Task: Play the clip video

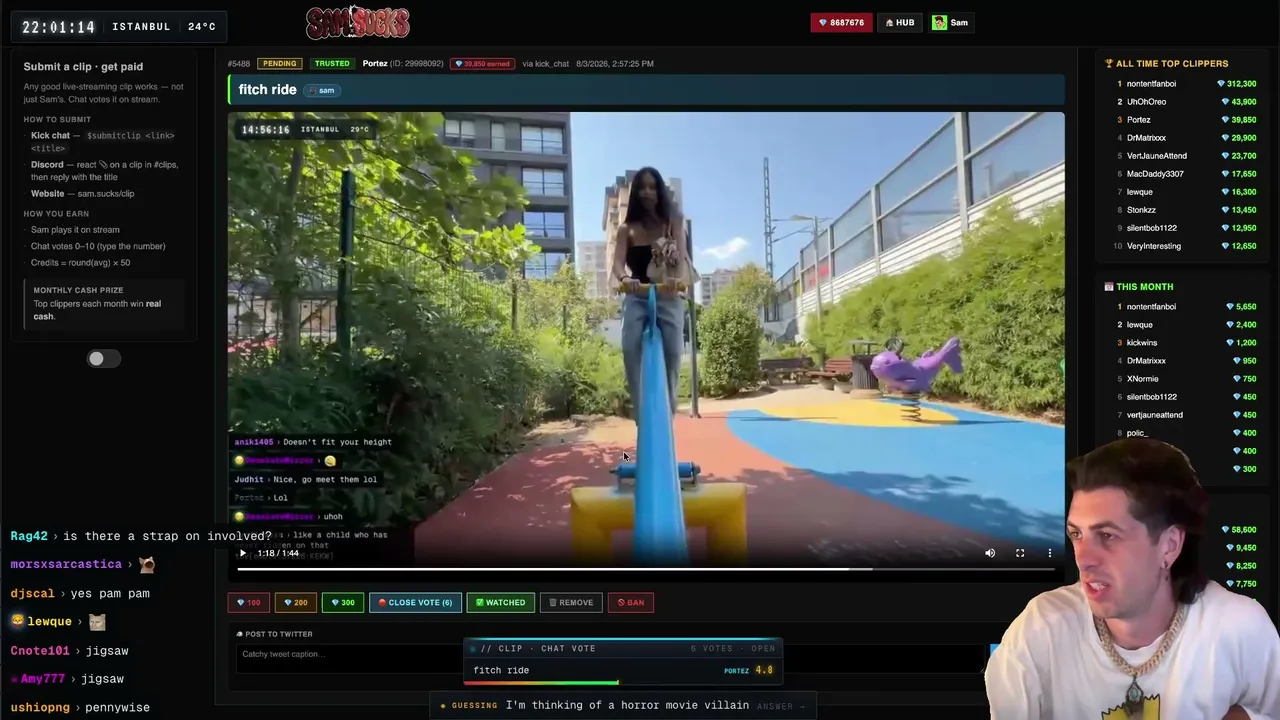Action: click(x=242, y=553)
